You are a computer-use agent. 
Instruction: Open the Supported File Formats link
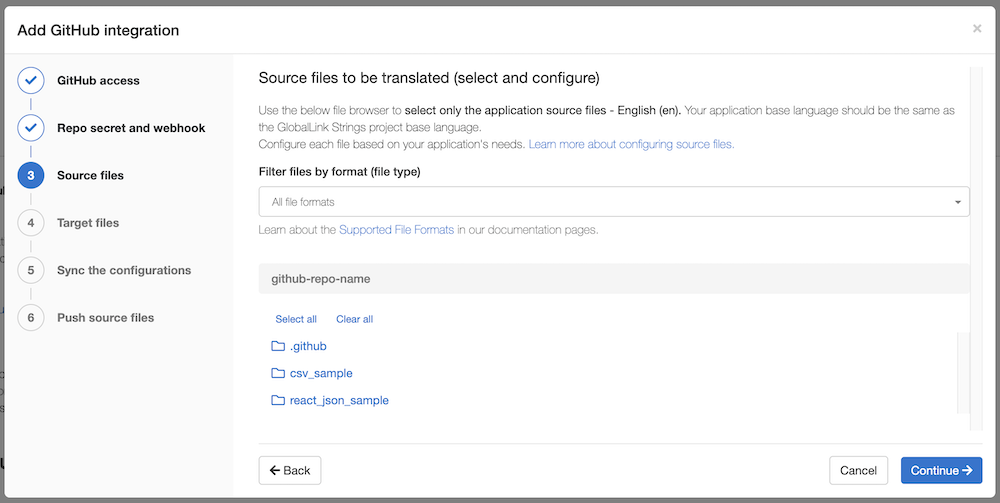click(396, 230)
